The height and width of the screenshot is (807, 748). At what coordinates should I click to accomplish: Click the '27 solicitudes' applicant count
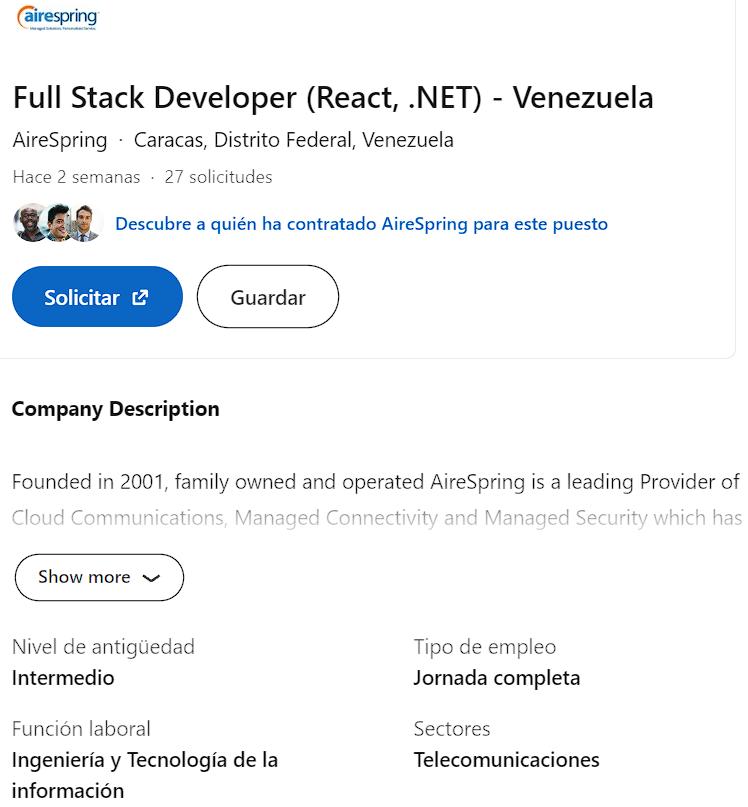coord(218,177)
